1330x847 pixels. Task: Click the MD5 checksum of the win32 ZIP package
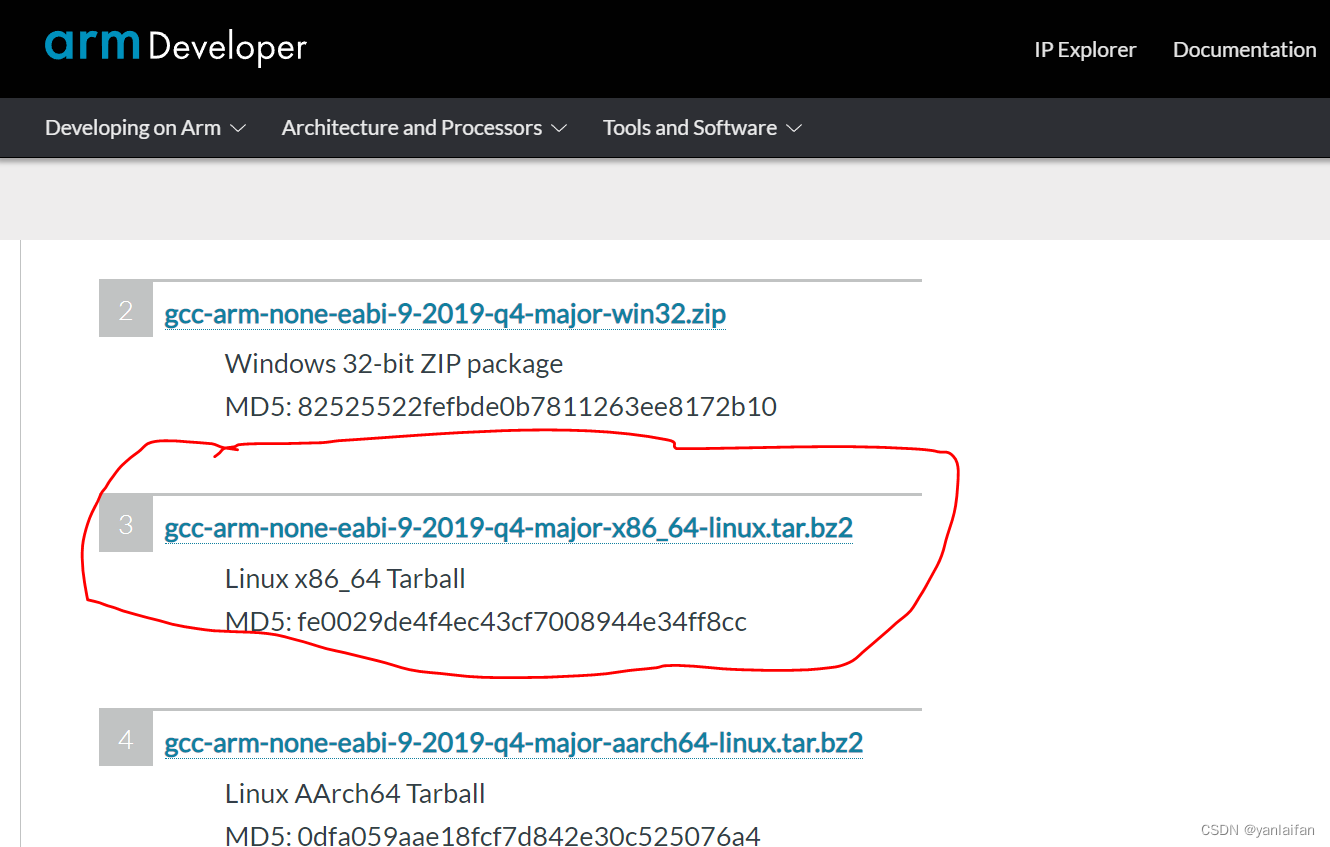click(500, 407)
